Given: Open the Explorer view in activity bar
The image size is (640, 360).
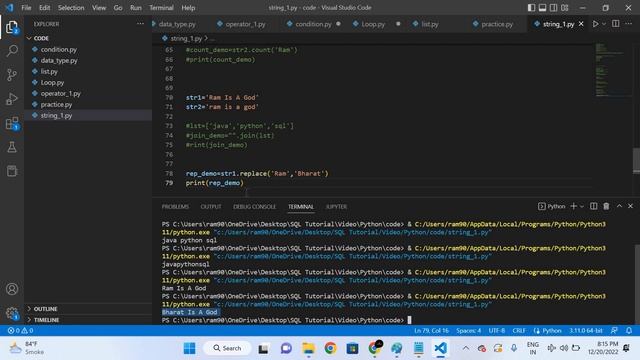Looking at the screenshot, I should pyautogui.click(x=12, y=27).
